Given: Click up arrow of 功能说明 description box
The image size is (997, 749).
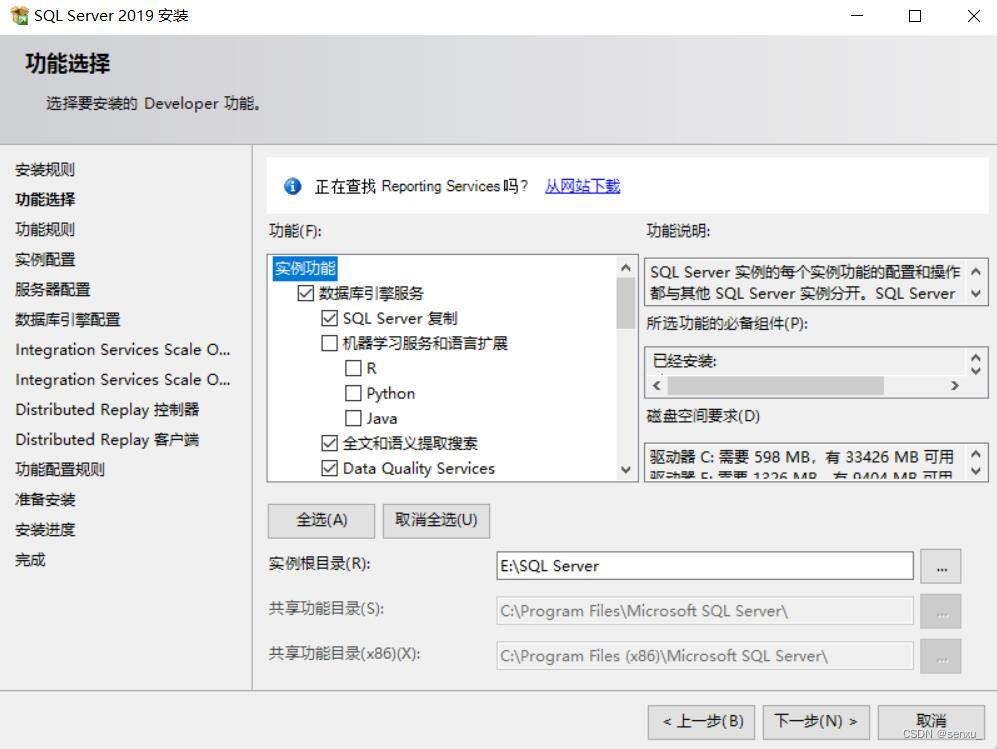Looking at the screenshot, I should [x=976, y=271].
